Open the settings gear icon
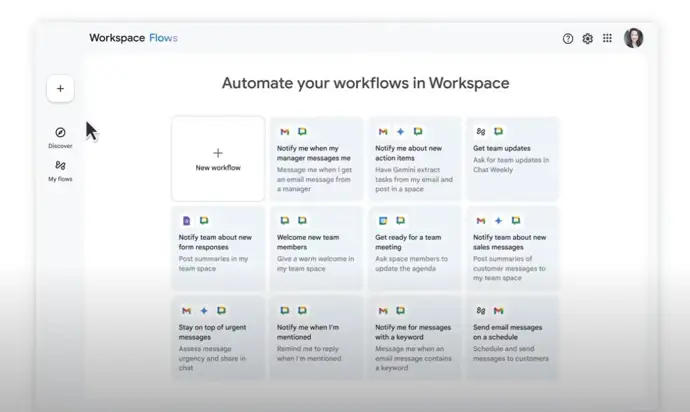690x412 pixels. coord(588,38)
